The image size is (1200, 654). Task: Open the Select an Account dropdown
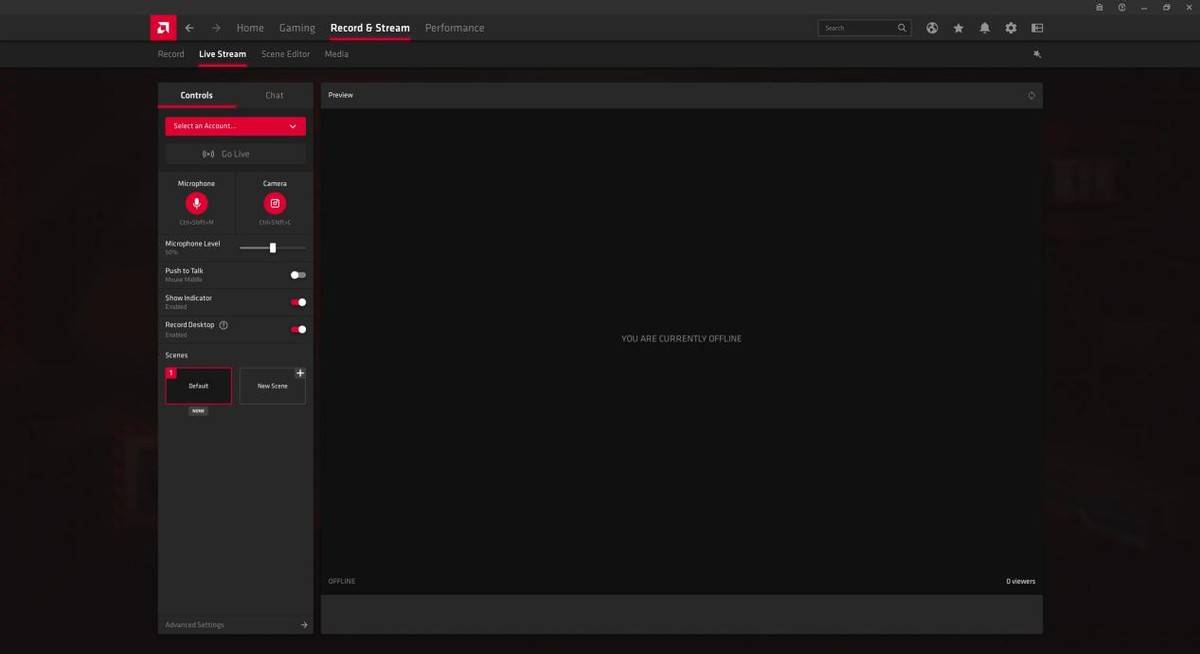(x=235, y=126)
